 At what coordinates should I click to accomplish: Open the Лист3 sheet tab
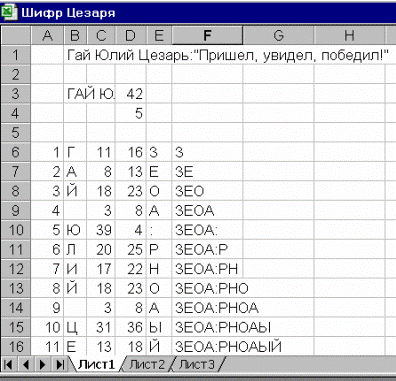197,364
